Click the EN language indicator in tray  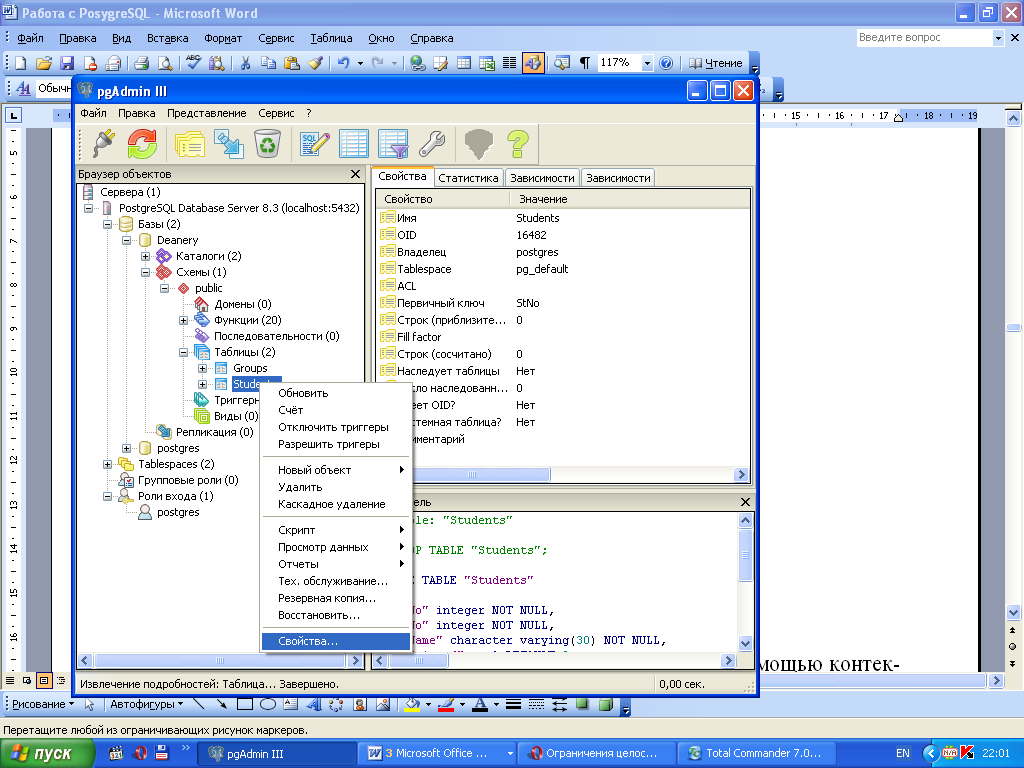903,753
